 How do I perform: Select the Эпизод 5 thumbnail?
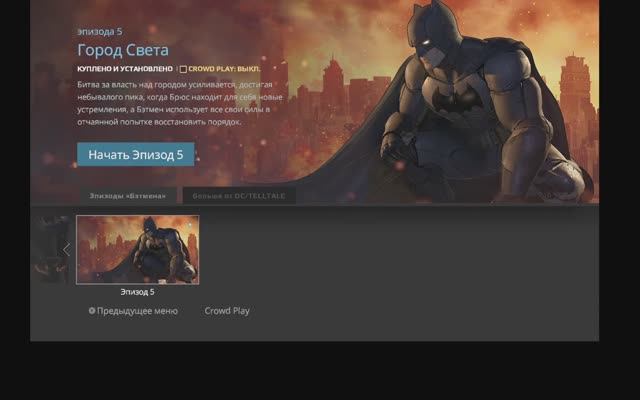(138, 250)
